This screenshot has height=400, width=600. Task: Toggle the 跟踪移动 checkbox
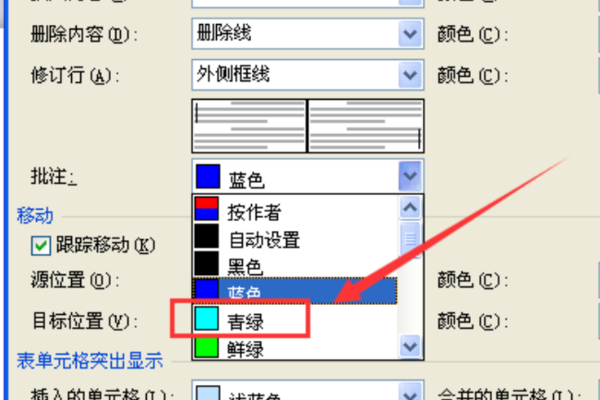click(x=41, y=245)
